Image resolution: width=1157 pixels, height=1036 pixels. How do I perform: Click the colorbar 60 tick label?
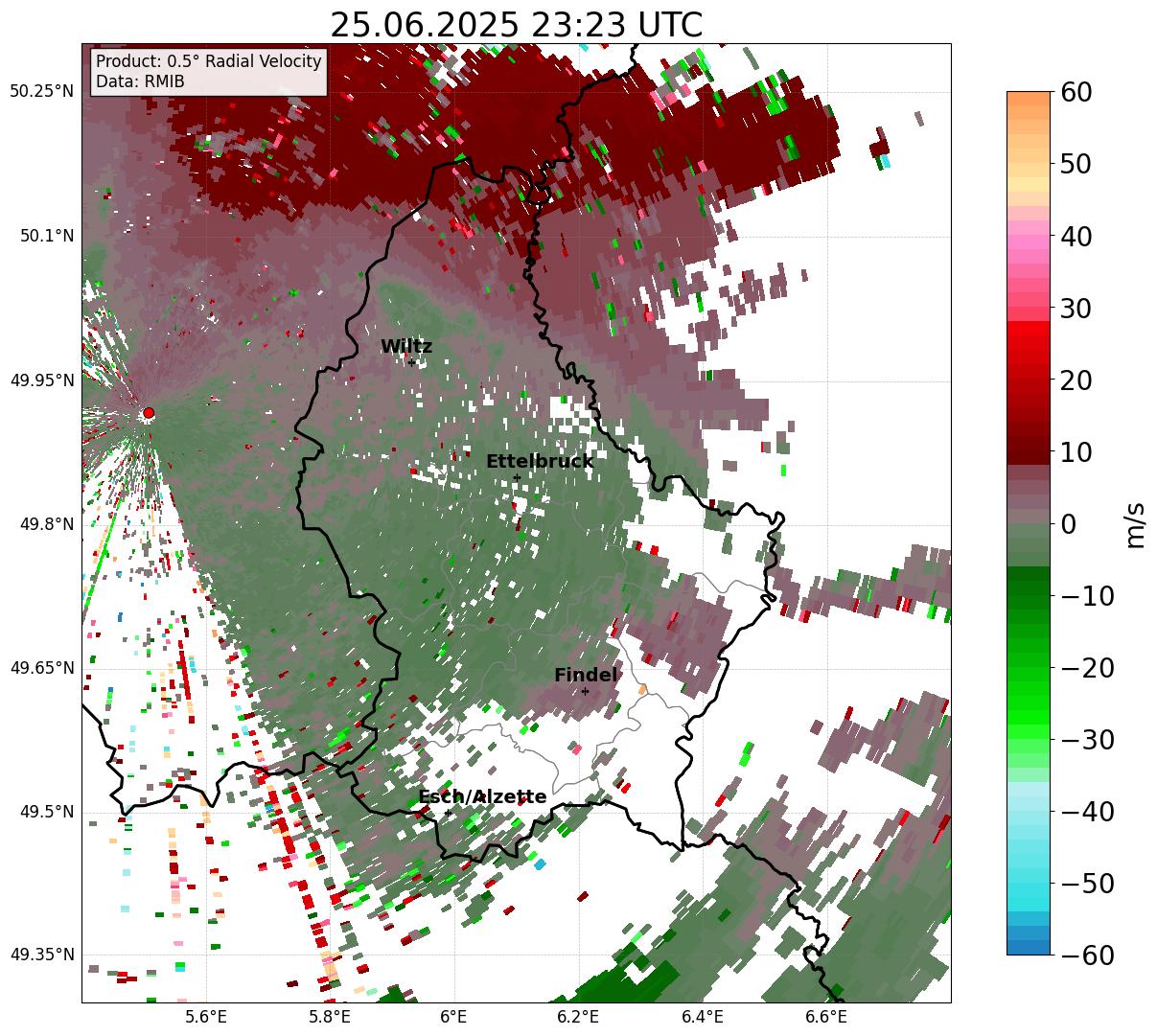[x=1075, y=92]
